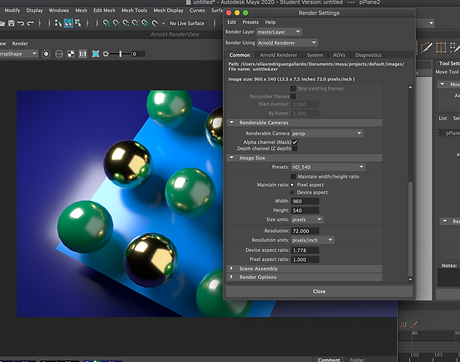Select by object type mode icon
460x362 pixels.
tap(68, 23)
